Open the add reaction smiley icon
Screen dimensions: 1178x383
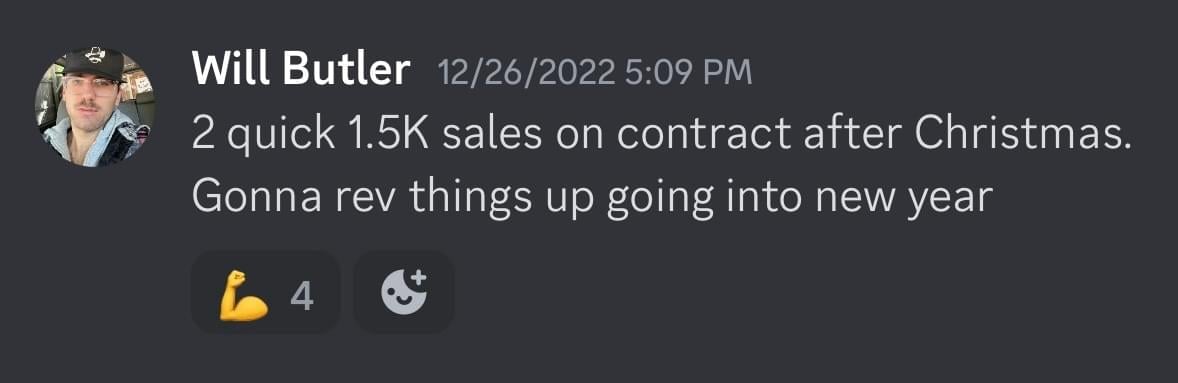click(404, 292)
